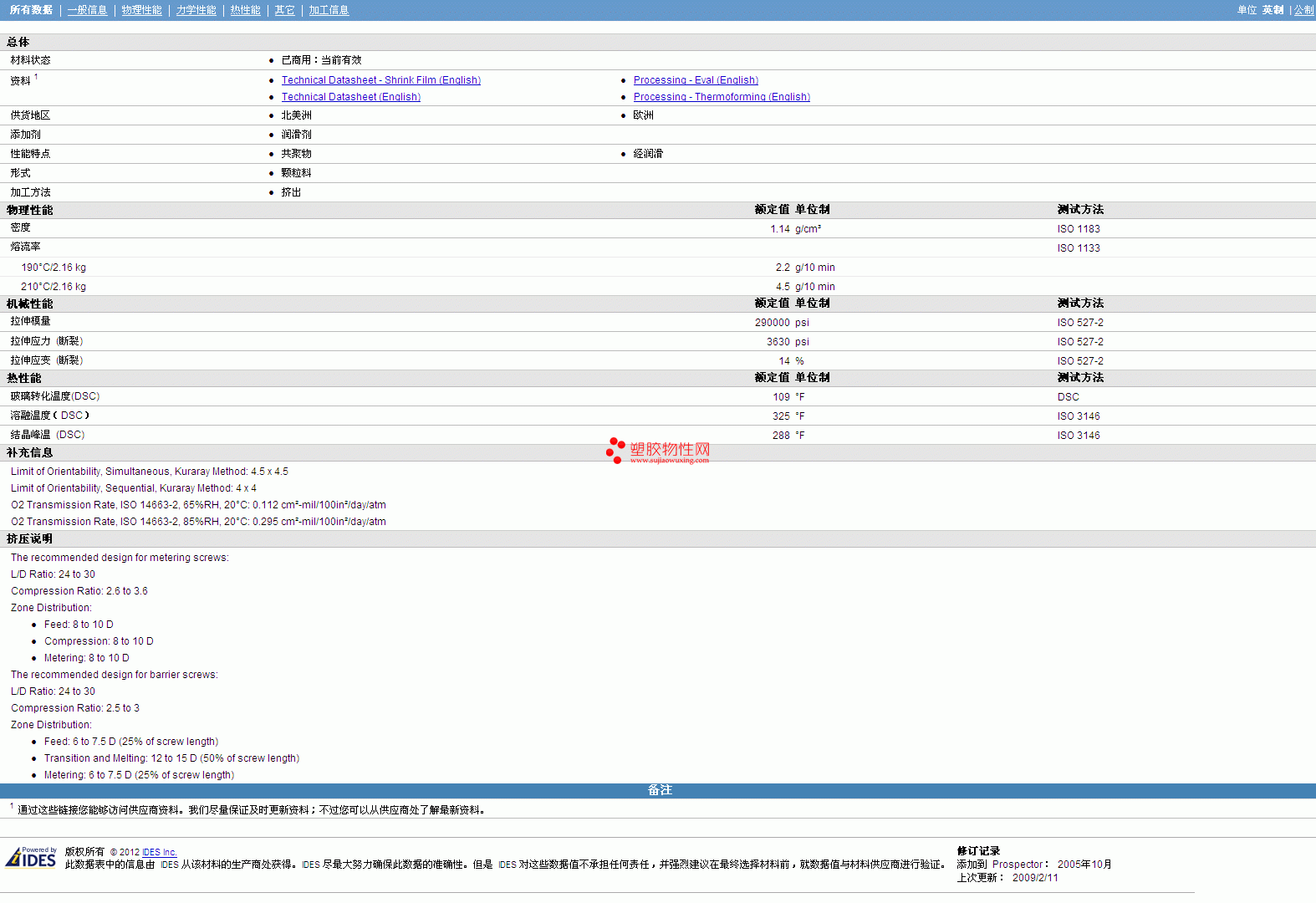Open Processing - Thermoforming (English) link
Viewport: 1316px width, 903px height.
pos(721,97)
